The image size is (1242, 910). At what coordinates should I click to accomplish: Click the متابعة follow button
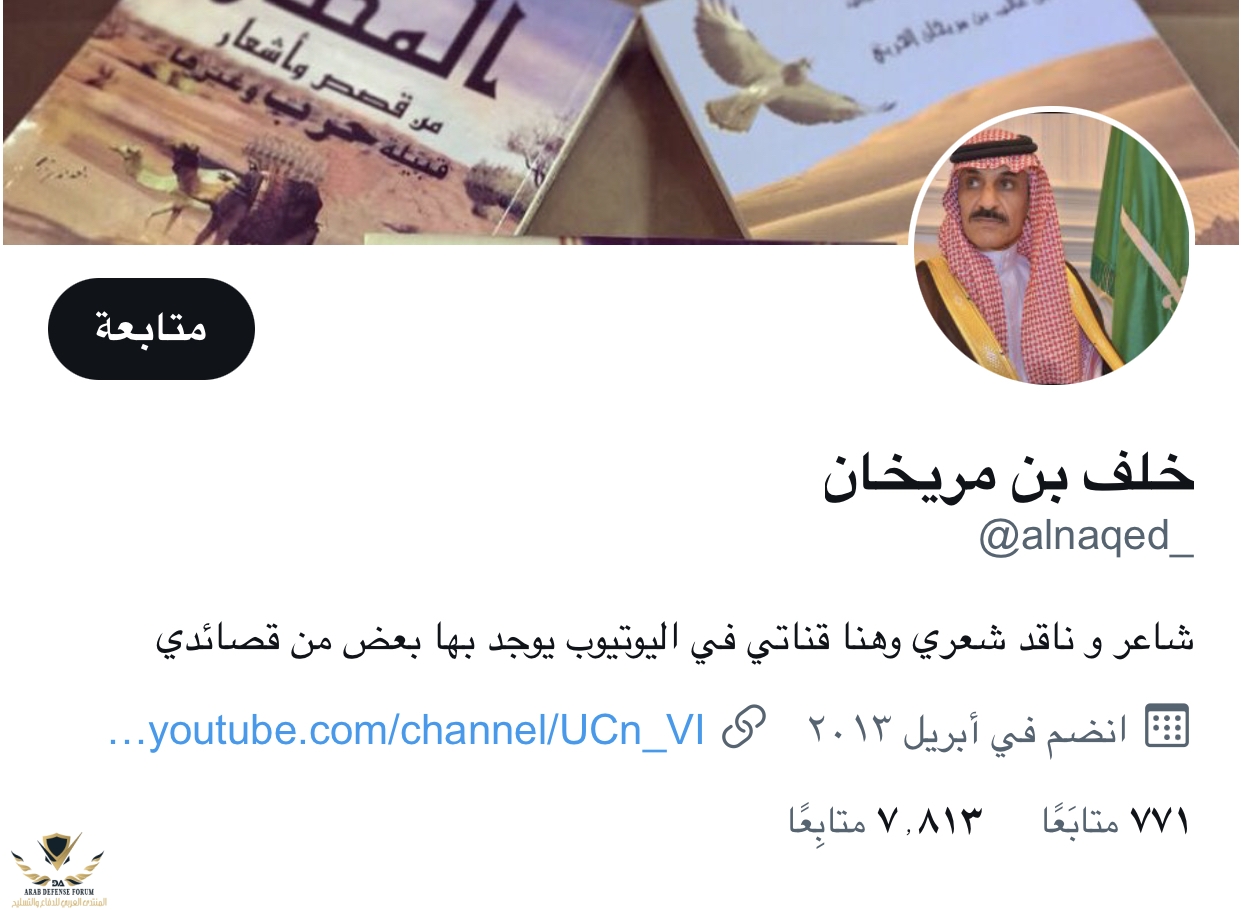click(x=151, y=329)
